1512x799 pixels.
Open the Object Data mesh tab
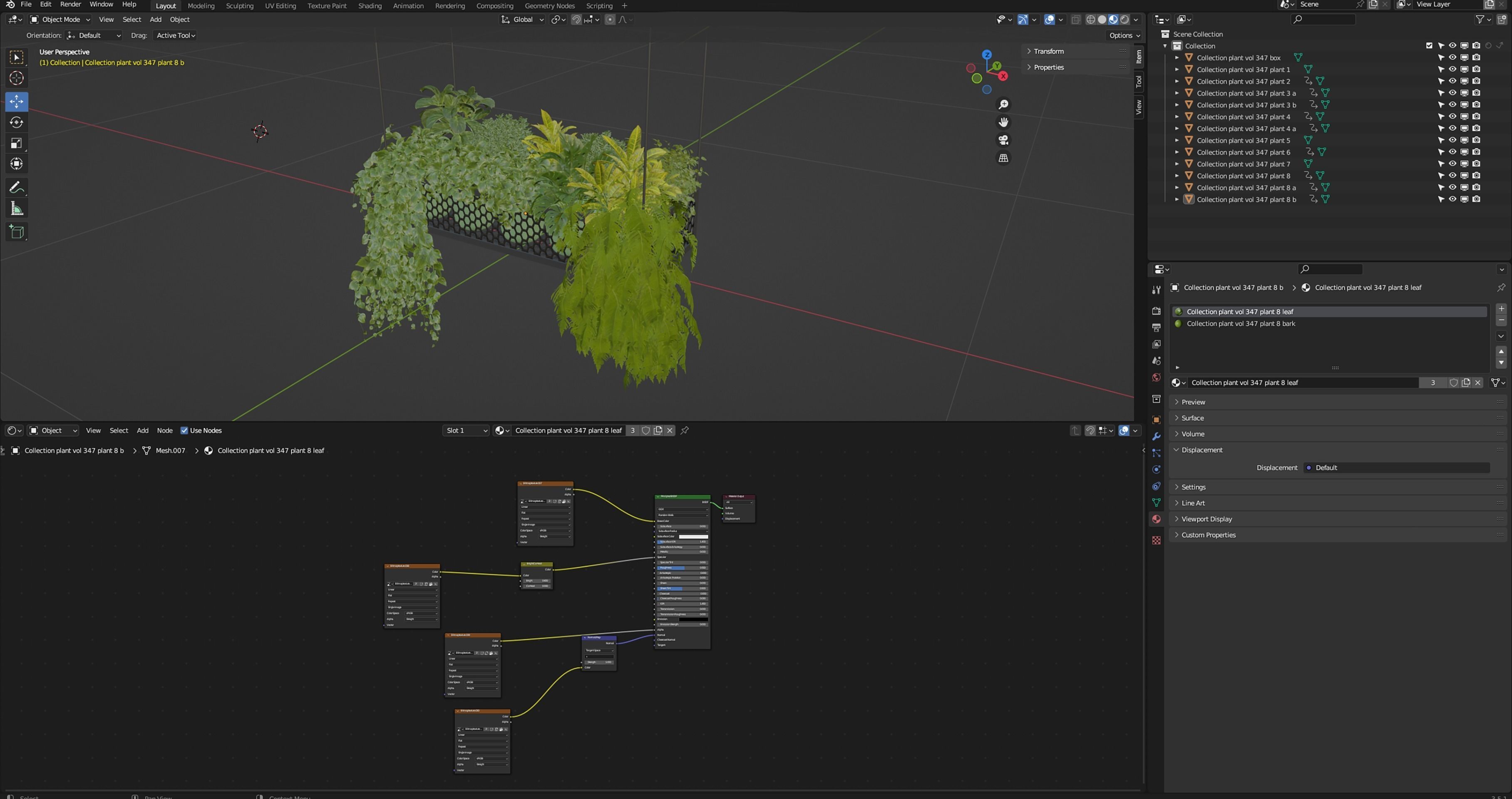pyautogui.click(x=1156, y=503)
